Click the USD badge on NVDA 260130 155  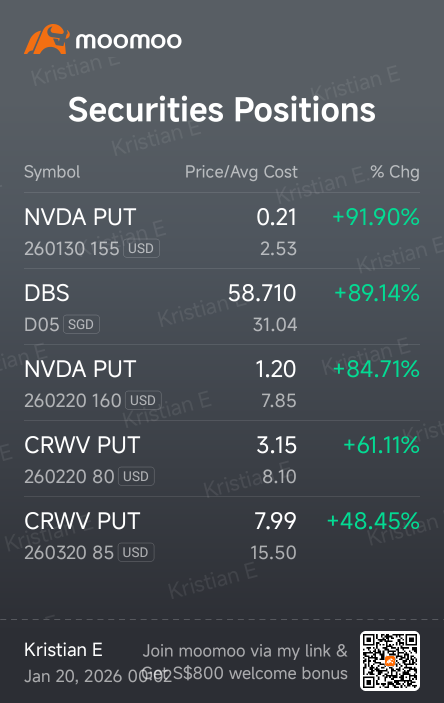pos(141,248)
